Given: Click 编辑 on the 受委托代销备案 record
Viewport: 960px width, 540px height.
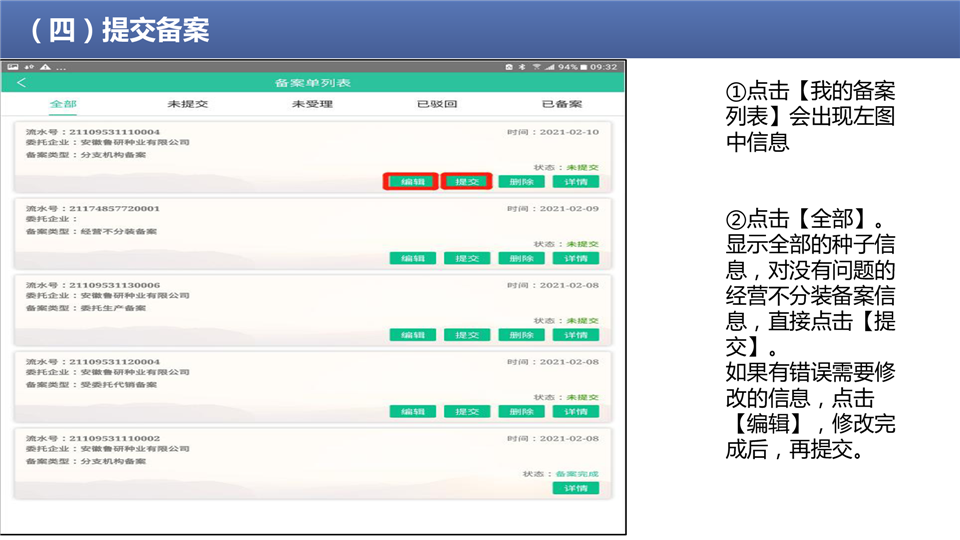Looking at the screenshot, I should tap(412, 411).
